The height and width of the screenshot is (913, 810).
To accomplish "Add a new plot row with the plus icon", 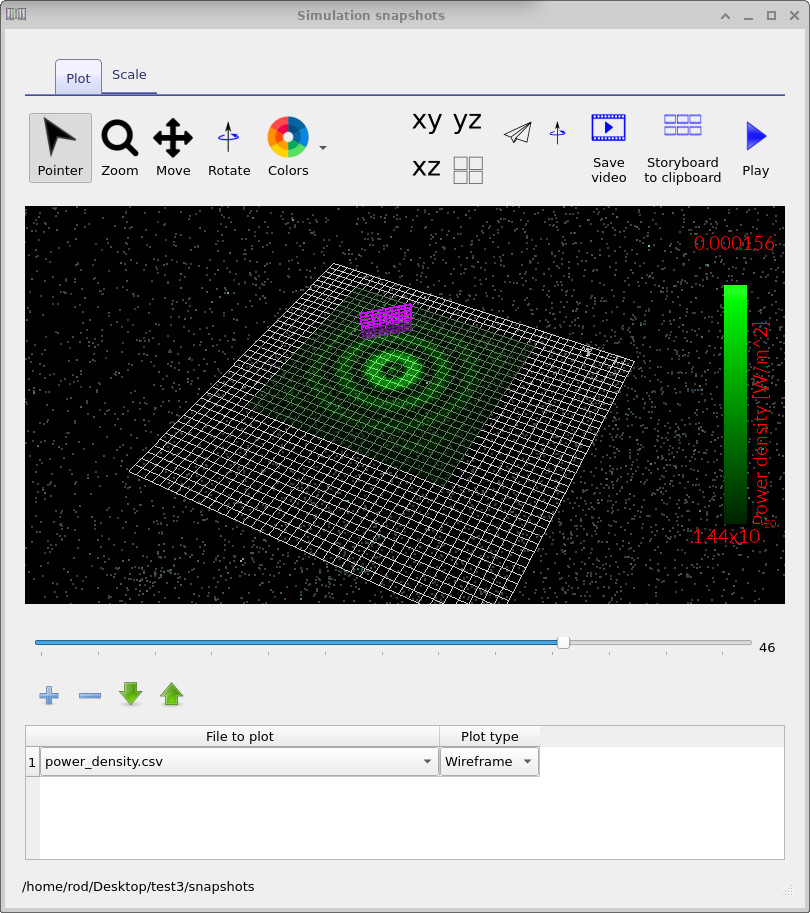I will [48, 694].
